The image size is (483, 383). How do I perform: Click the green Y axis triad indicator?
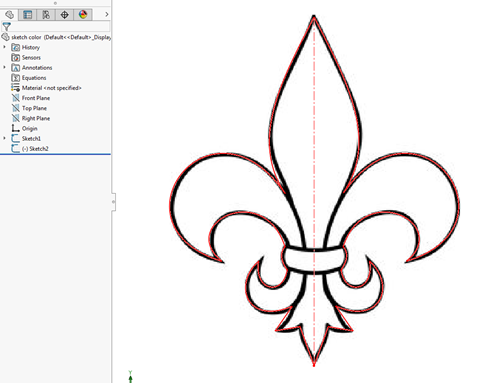(130, 377)
